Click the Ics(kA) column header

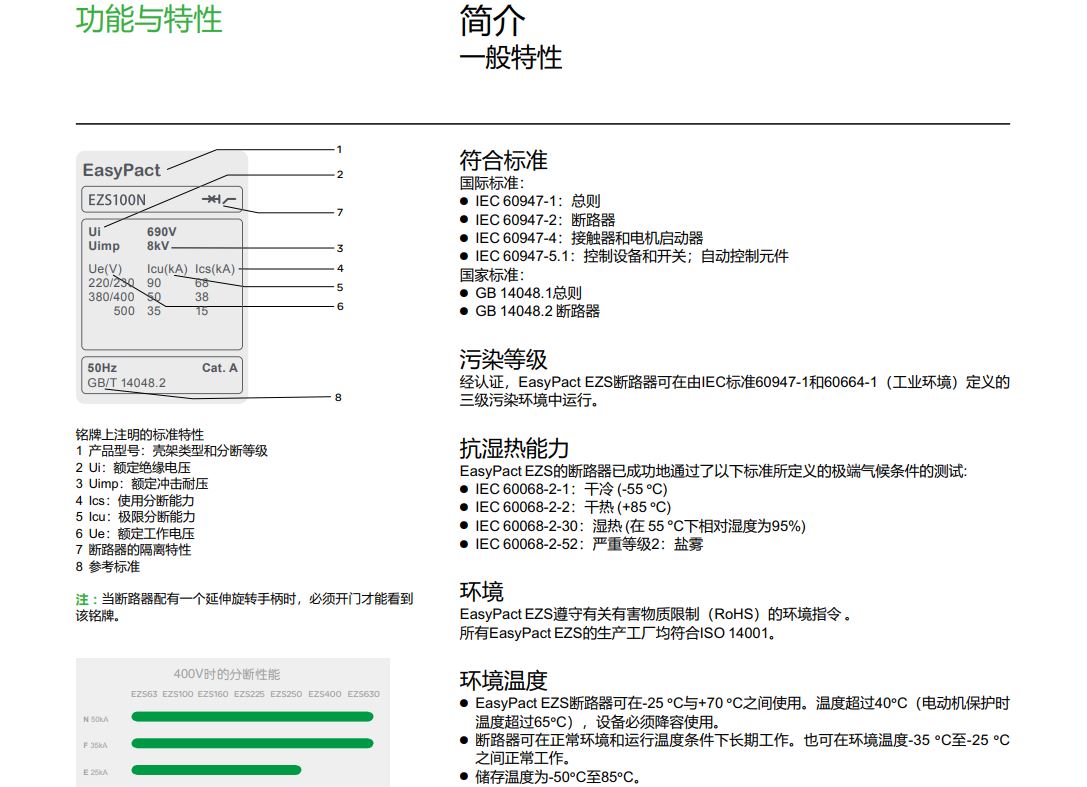coord(215,269)
